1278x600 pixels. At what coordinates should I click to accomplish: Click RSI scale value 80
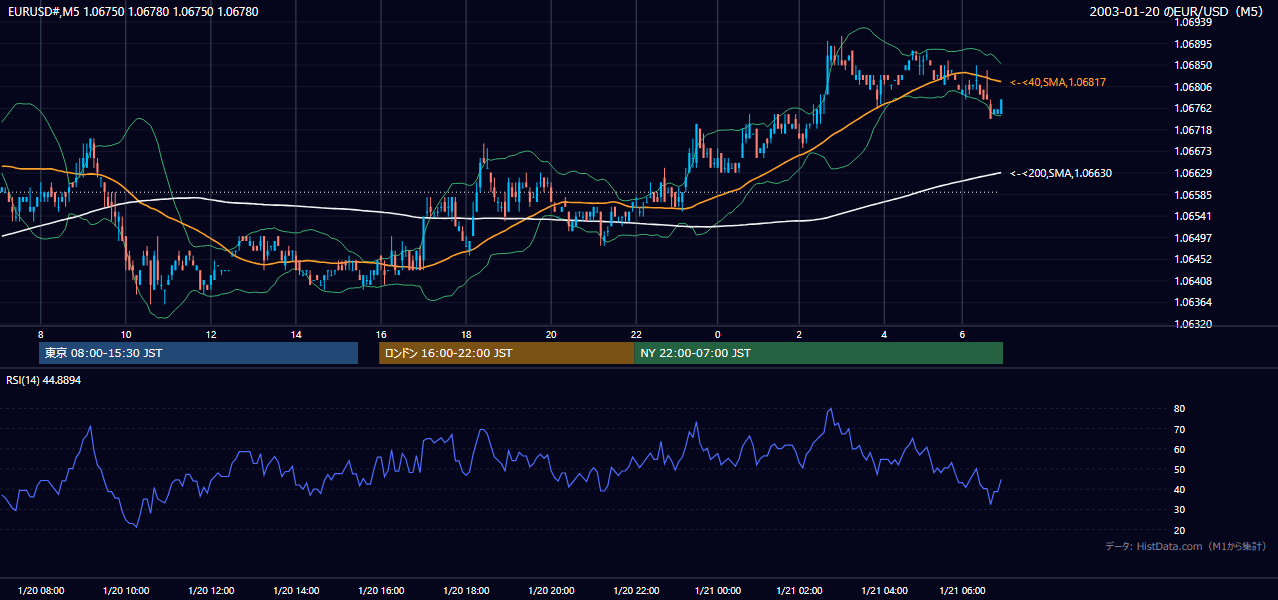click(1179, 409)
